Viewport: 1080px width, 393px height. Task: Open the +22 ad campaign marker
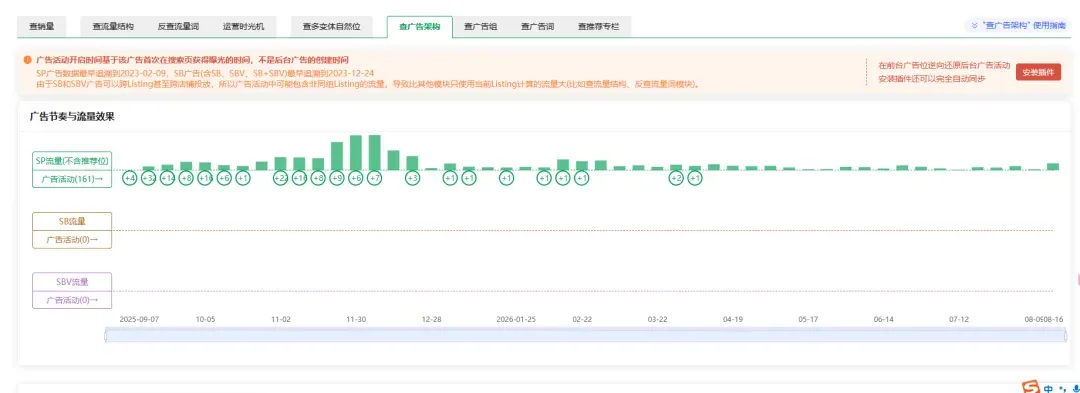[280, 178]
